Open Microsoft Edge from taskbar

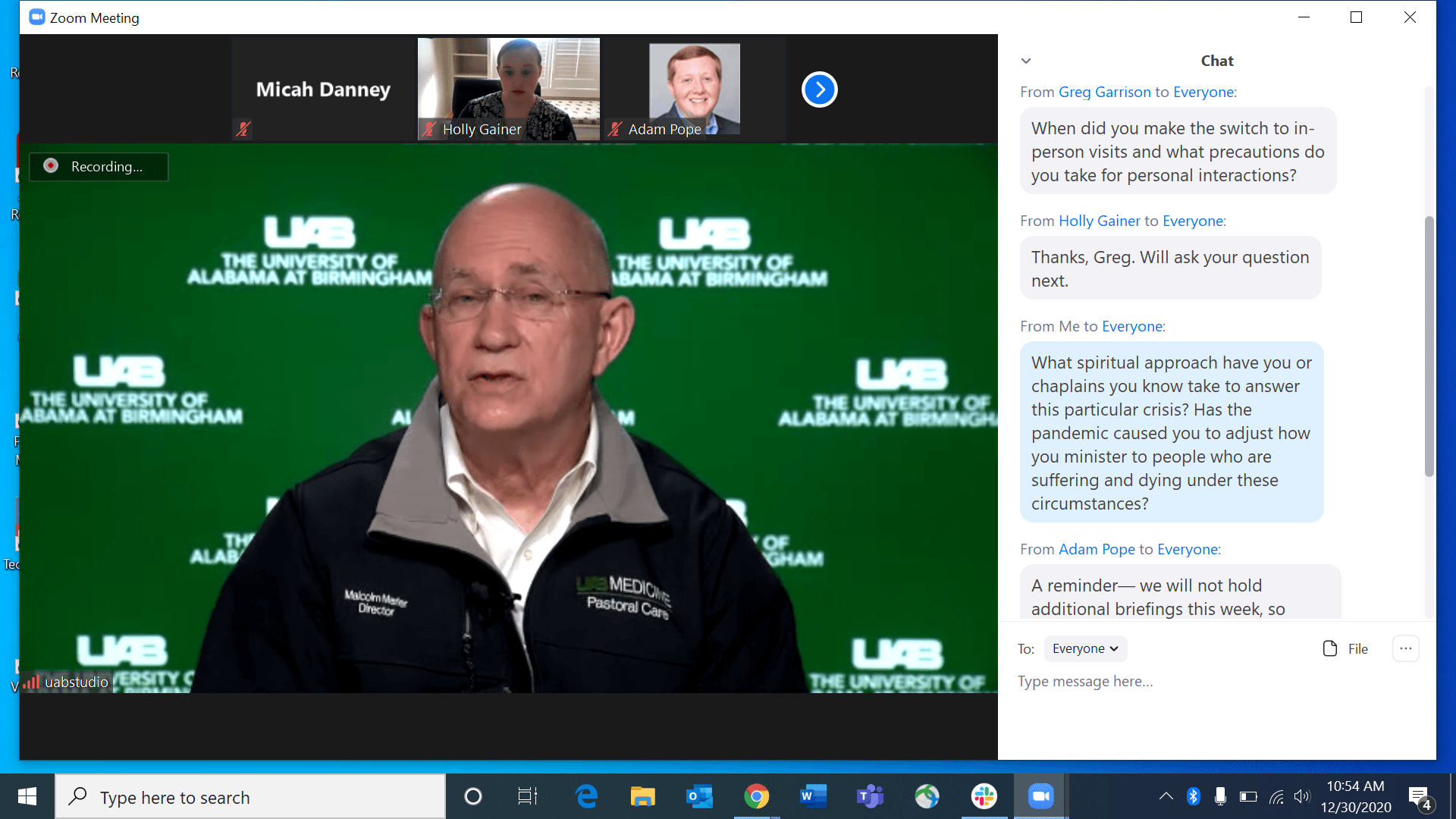tap(586, 796)
